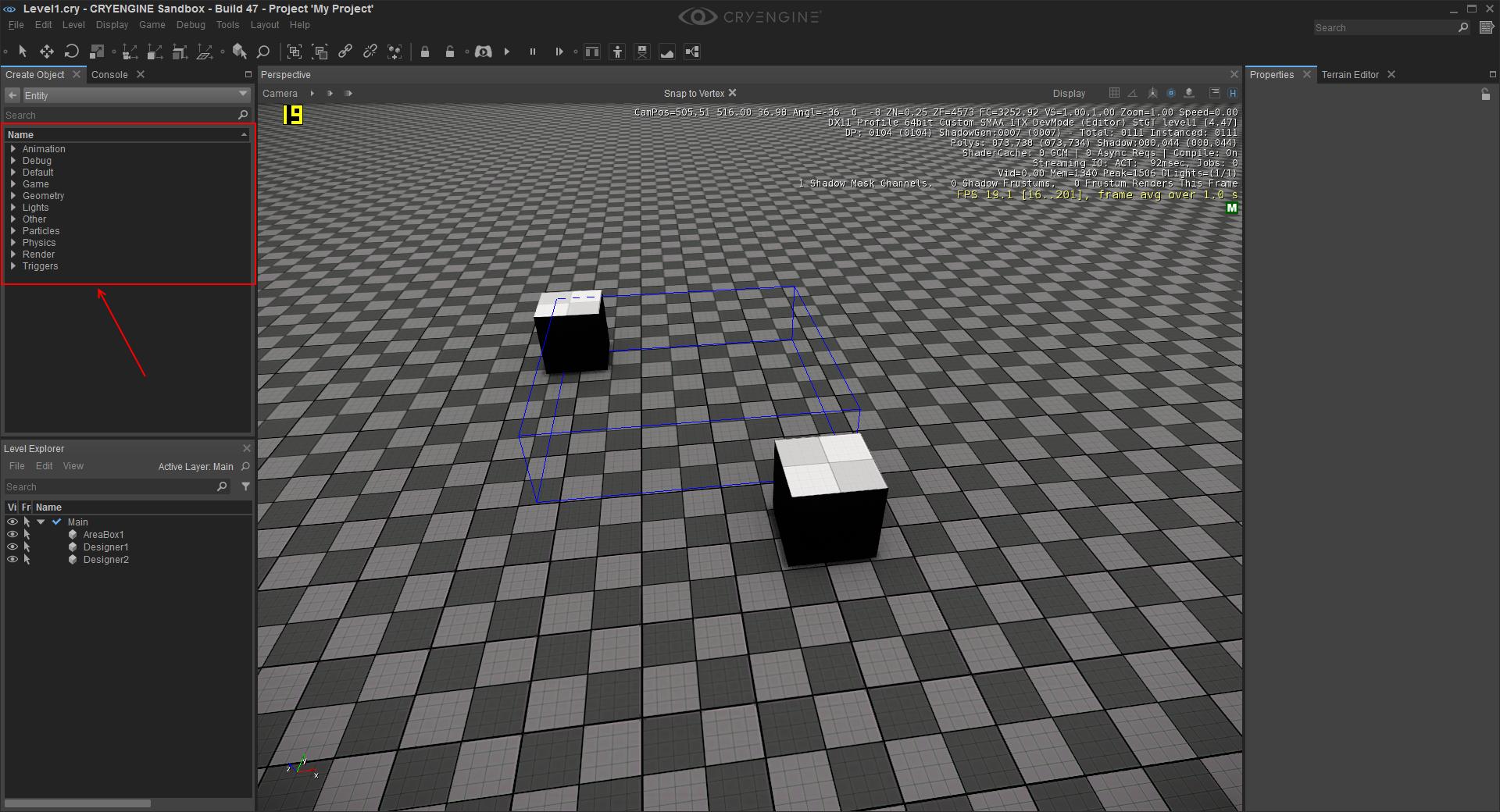Expand the Lights category
The height and width of the screenshot is (812, 1500).
pos(13,207)
